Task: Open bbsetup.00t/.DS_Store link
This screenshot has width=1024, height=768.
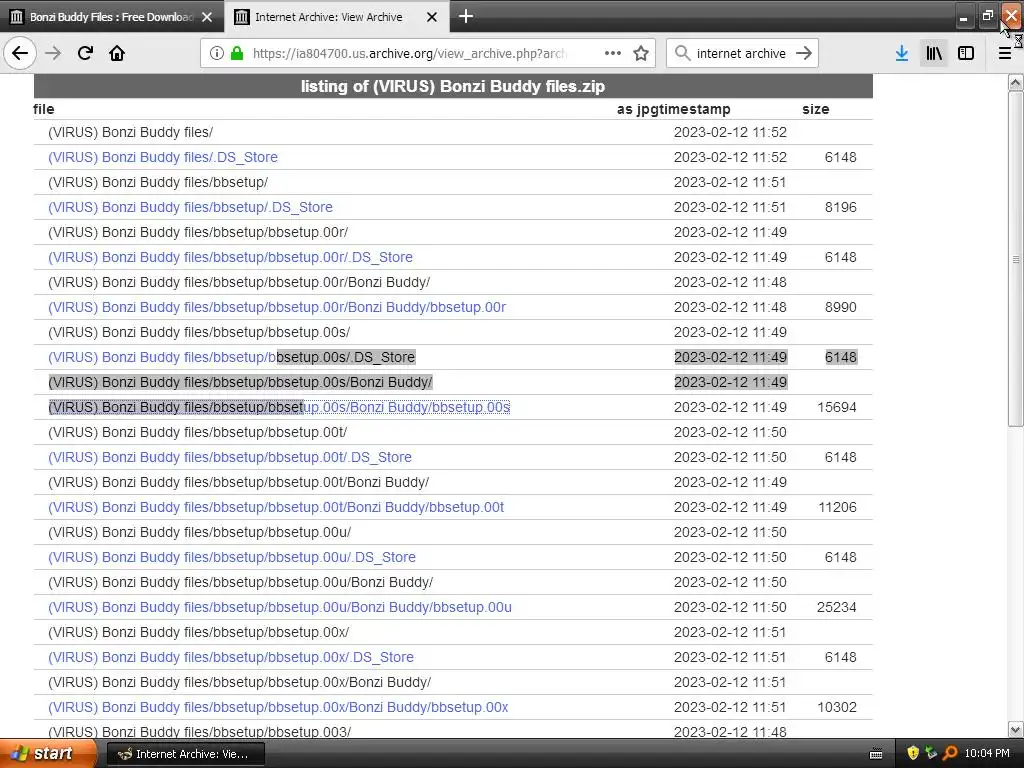Action: click(230, 457)
